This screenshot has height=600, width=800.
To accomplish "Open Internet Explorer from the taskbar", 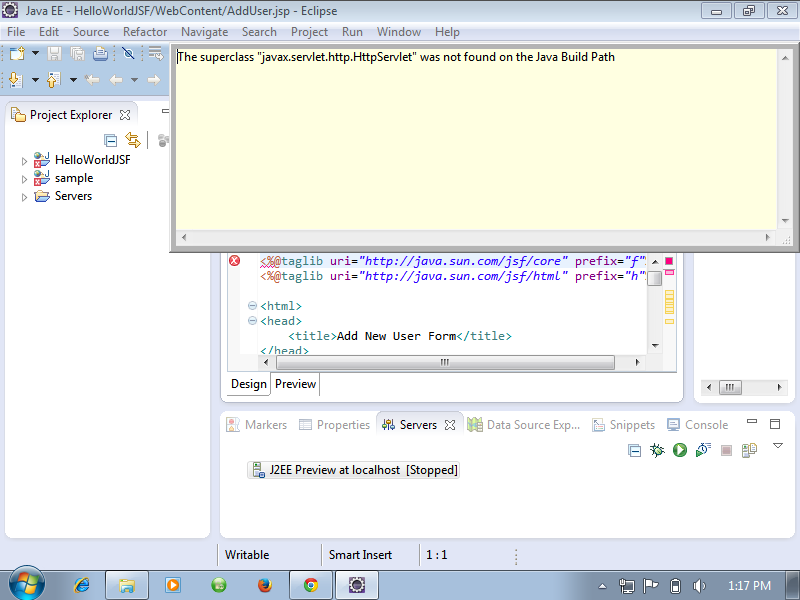I will tap(81, 585).
